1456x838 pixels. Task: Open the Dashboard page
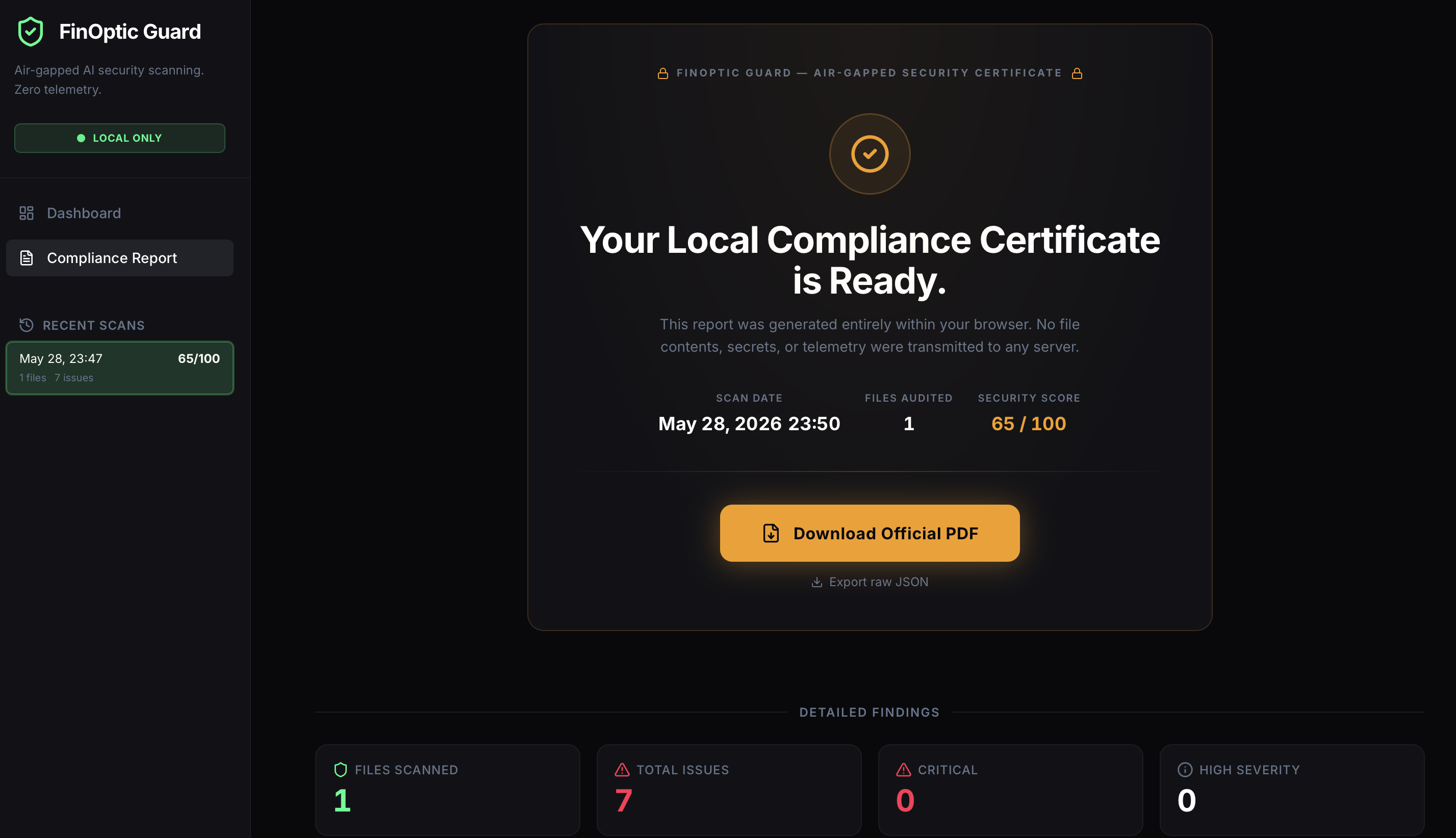coord(120,213)
